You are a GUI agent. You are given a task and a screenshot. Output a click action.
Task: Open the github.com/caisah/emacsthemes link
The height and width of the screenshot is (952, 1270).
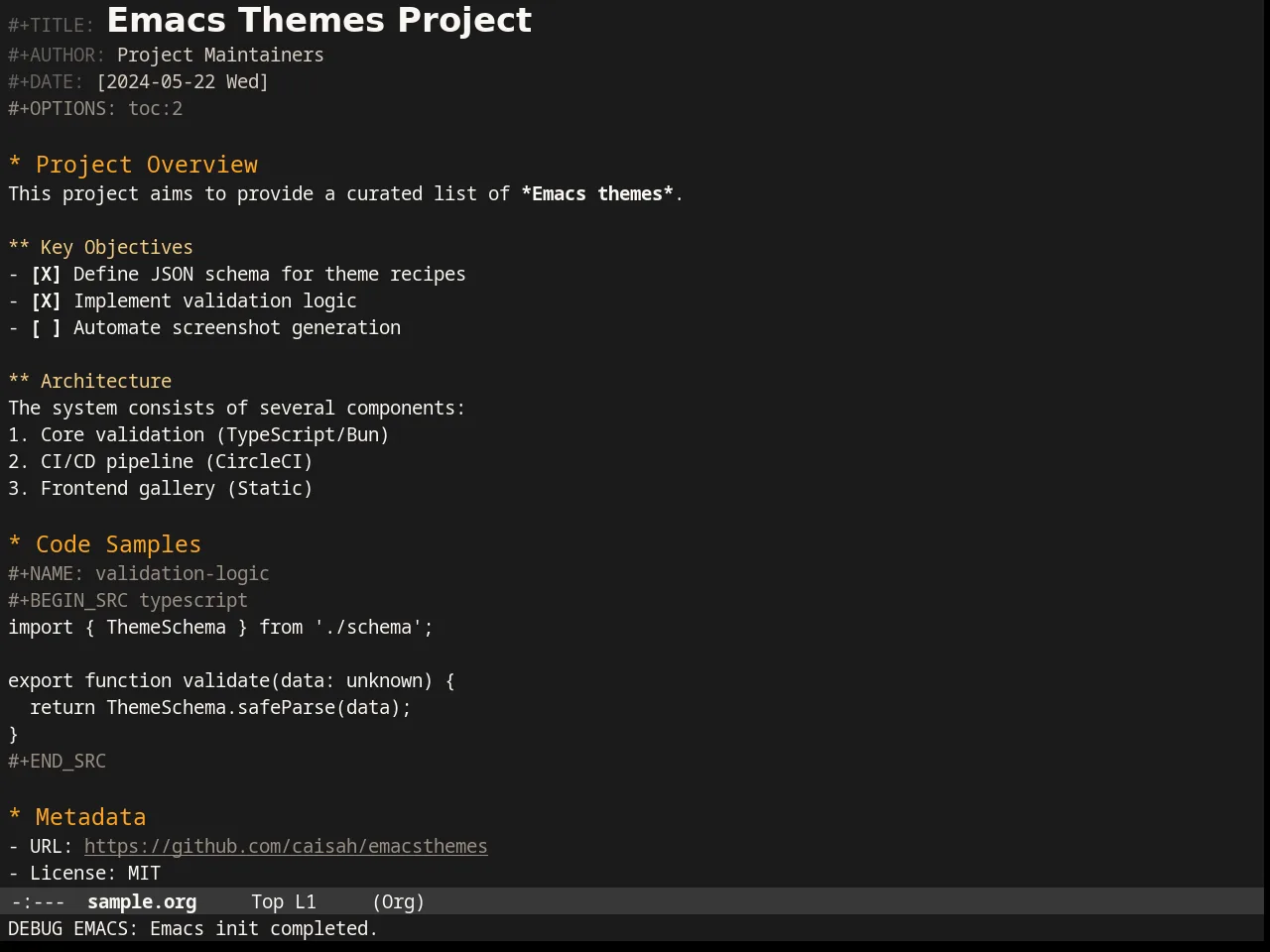click(286, 846)
